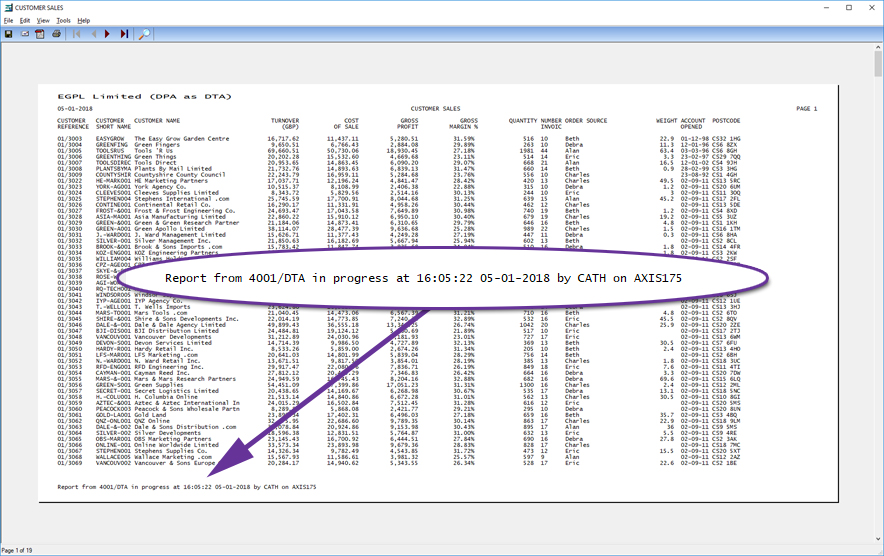Click 'Continental Retail Co.' customer name
Viewport: 884px width, 556px height.
[173, 205]
